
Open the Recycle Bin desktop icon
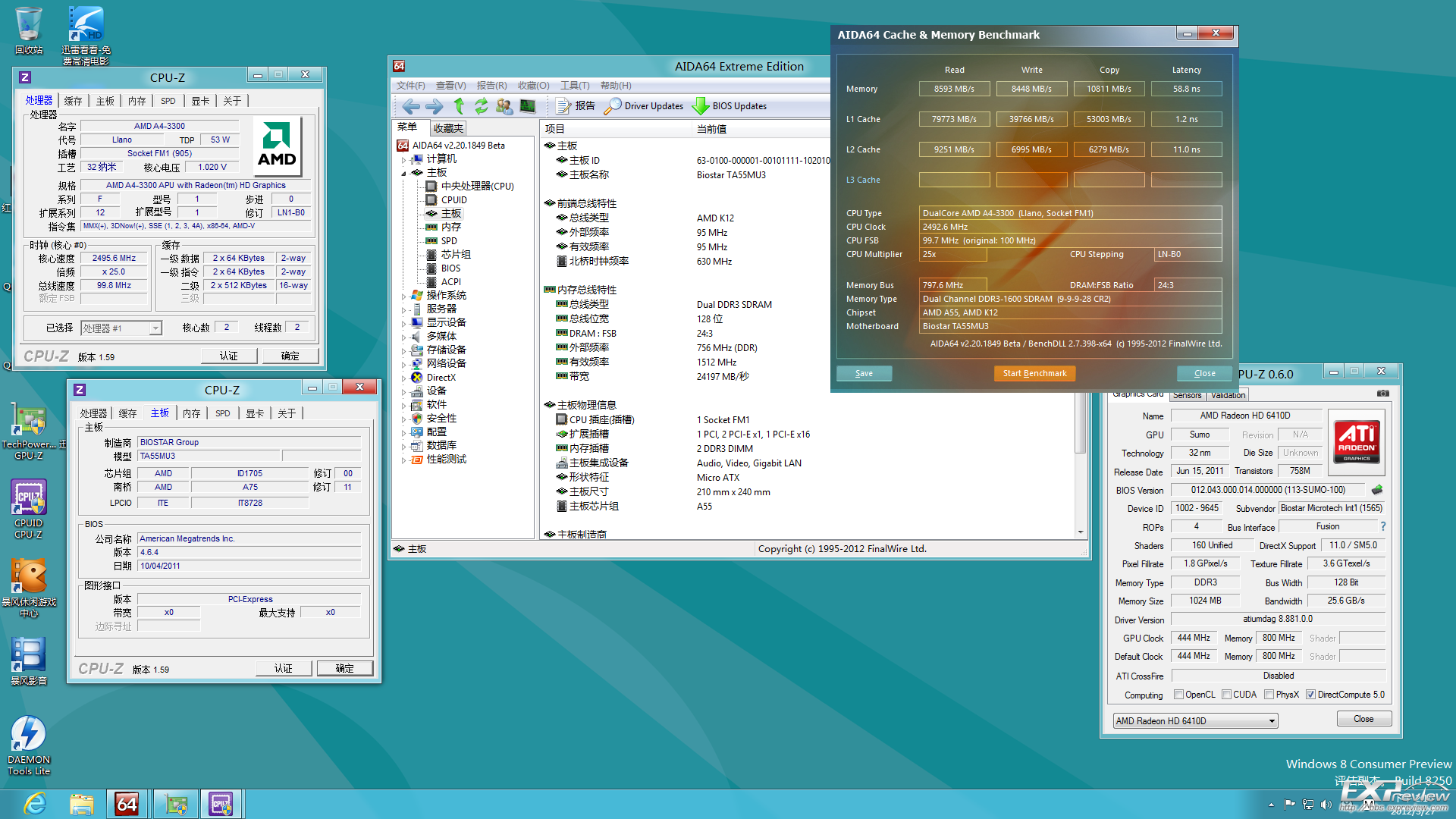pyautogui.click(x=29, y=30)
